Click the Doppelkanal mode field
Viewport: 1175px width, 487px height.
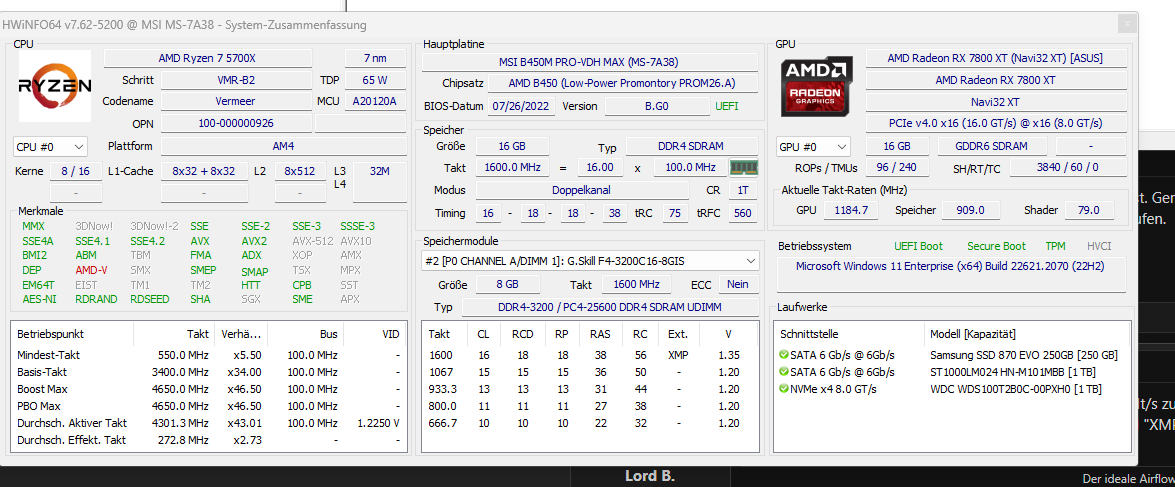[580, 190]
